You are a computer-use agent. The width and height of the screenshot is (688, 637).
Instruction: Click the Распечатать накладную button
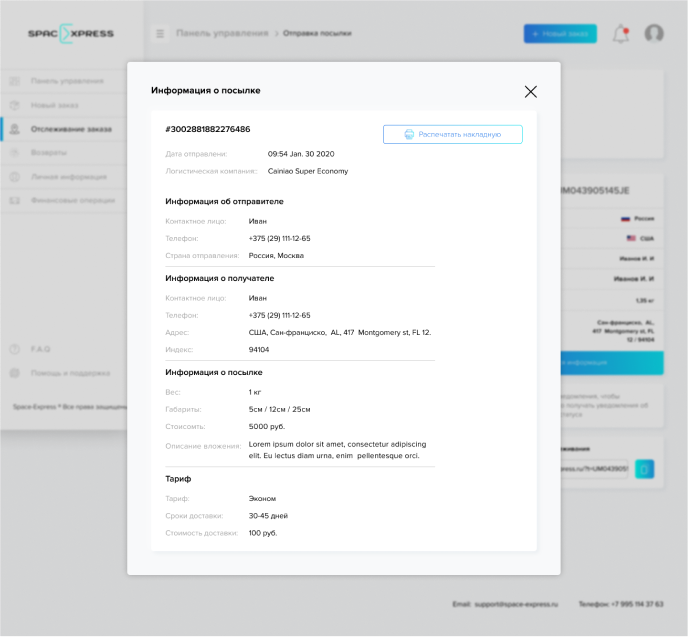(x=453, y=134)
